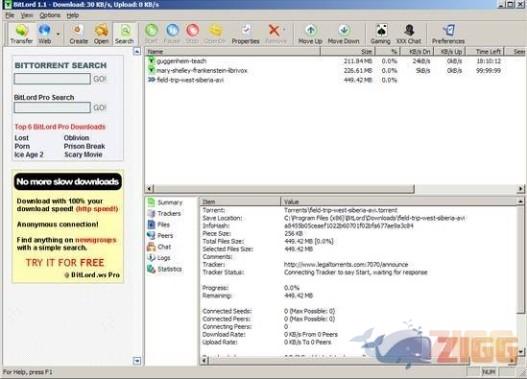Move the torrent down in queue
Image resolution: width=527 pixels, height=379 pixels.
point(343,34)
